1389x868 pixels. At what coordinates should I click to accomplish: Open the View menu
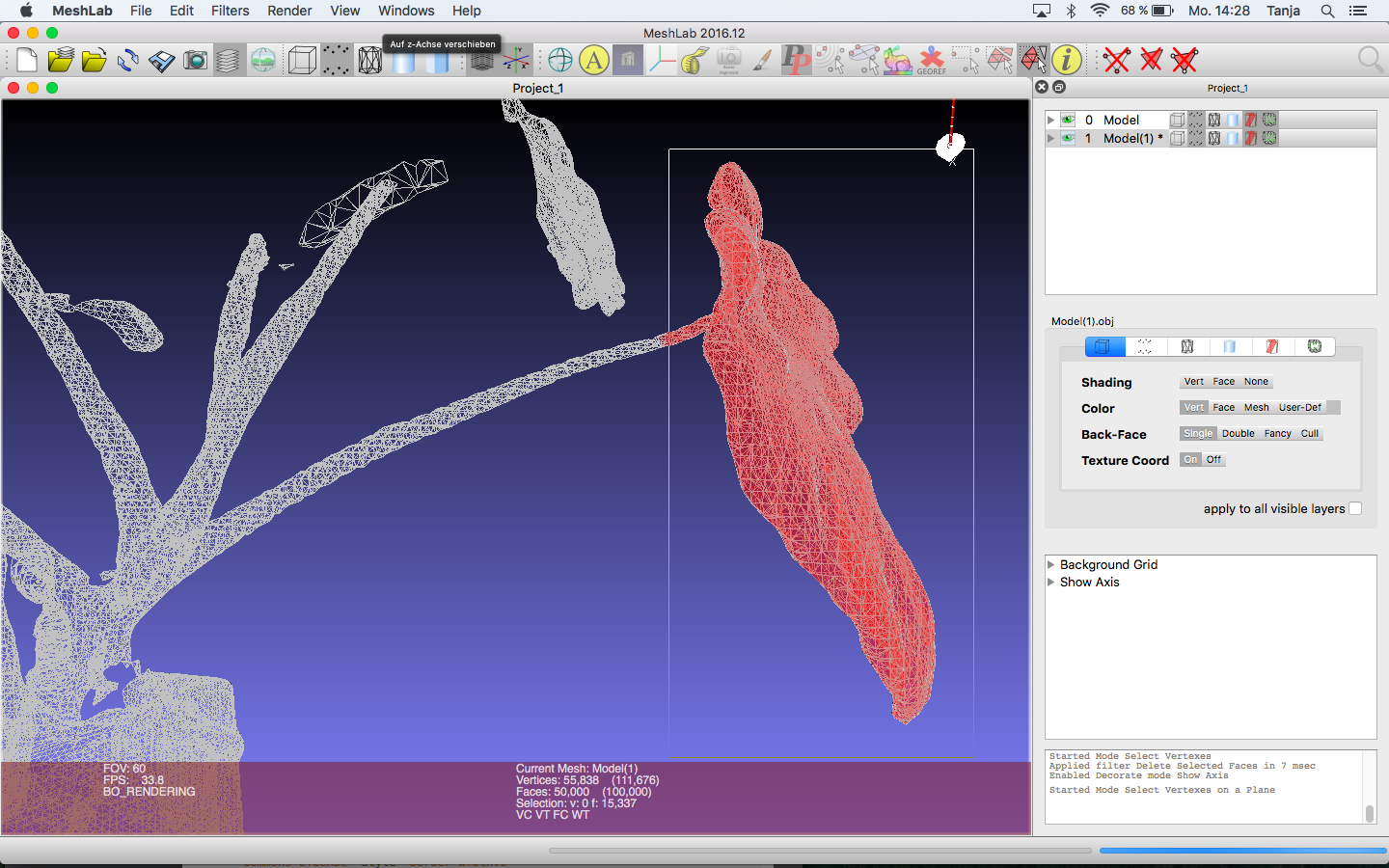click(x=344, y=11)
